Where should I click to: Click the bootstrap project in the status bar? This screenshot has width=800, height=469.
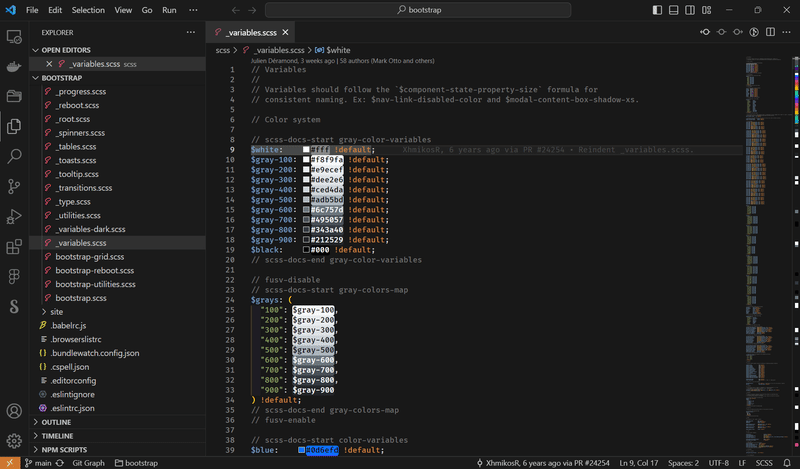[x=136, y=463]
